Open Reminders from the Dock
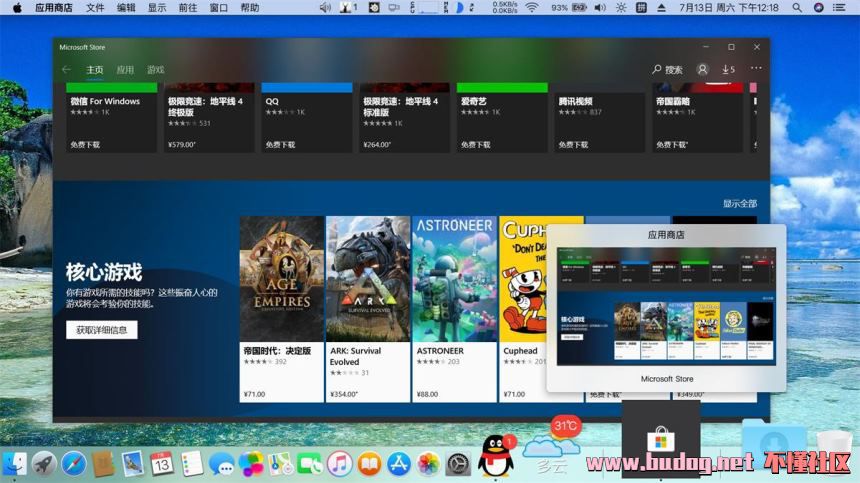860x483 pixels. point(192,464)
